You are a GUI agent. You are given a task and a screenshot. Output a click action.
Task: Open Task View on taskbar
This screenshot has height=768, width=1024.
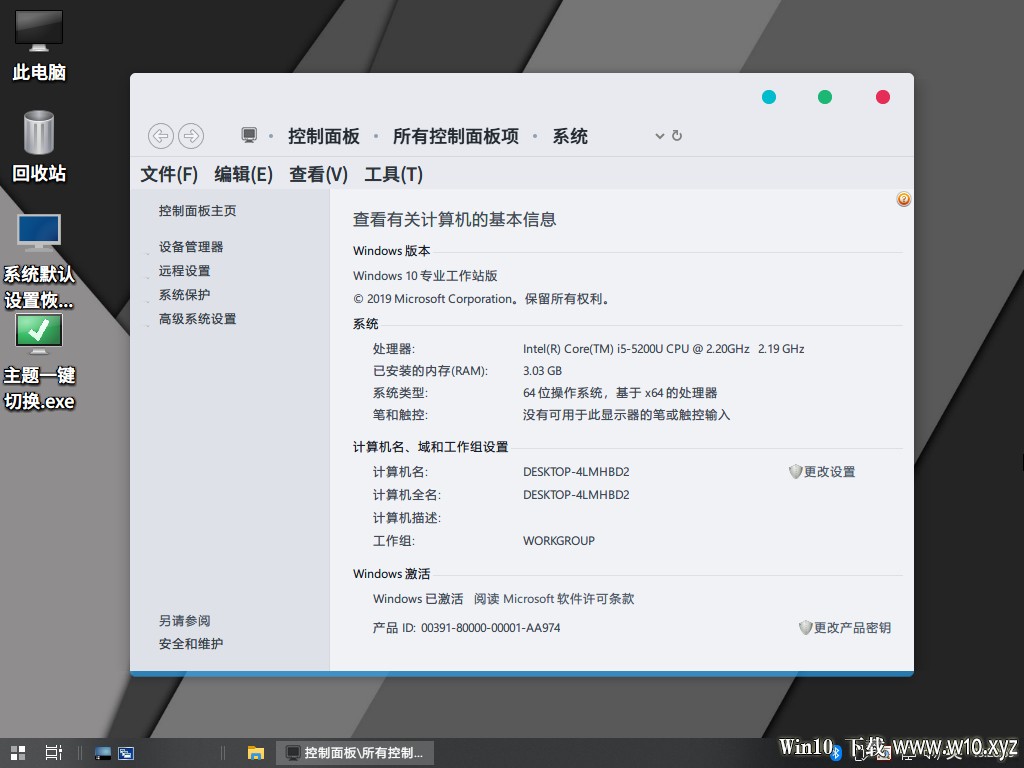pyautogui.click(x=54, y=753)
